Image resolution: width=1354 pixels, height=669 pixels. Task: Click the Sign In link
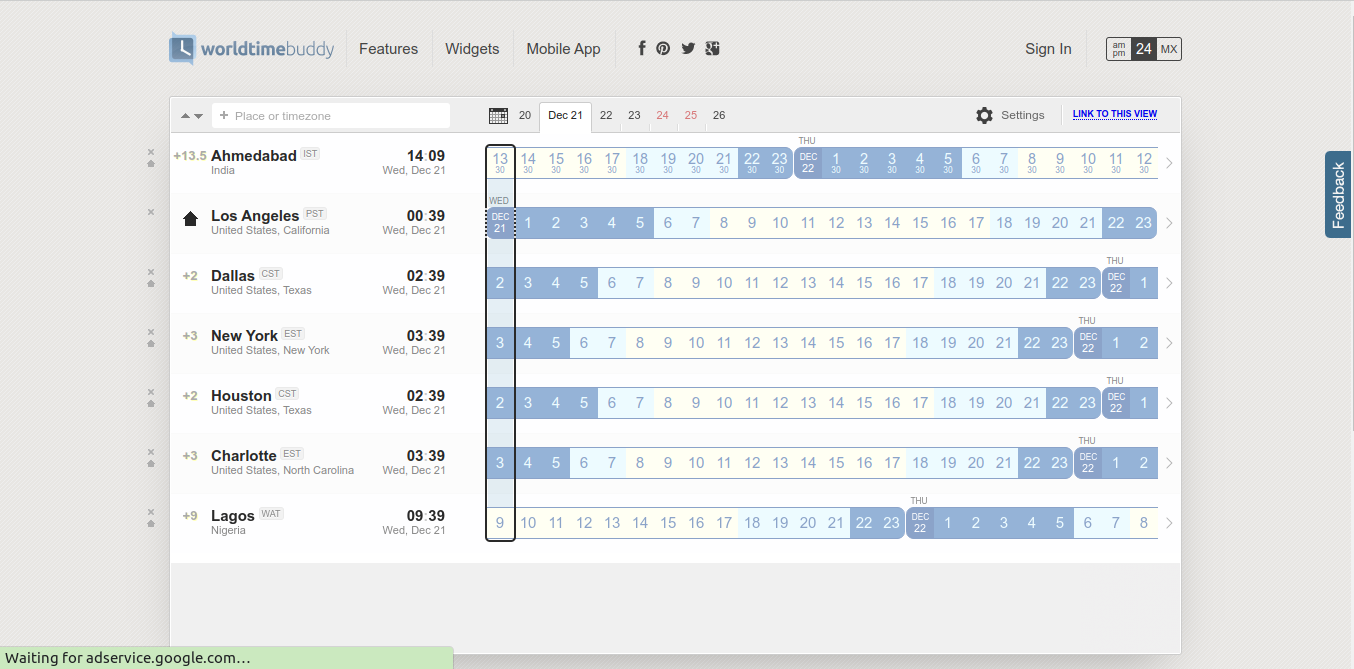tap(1048, 49)
